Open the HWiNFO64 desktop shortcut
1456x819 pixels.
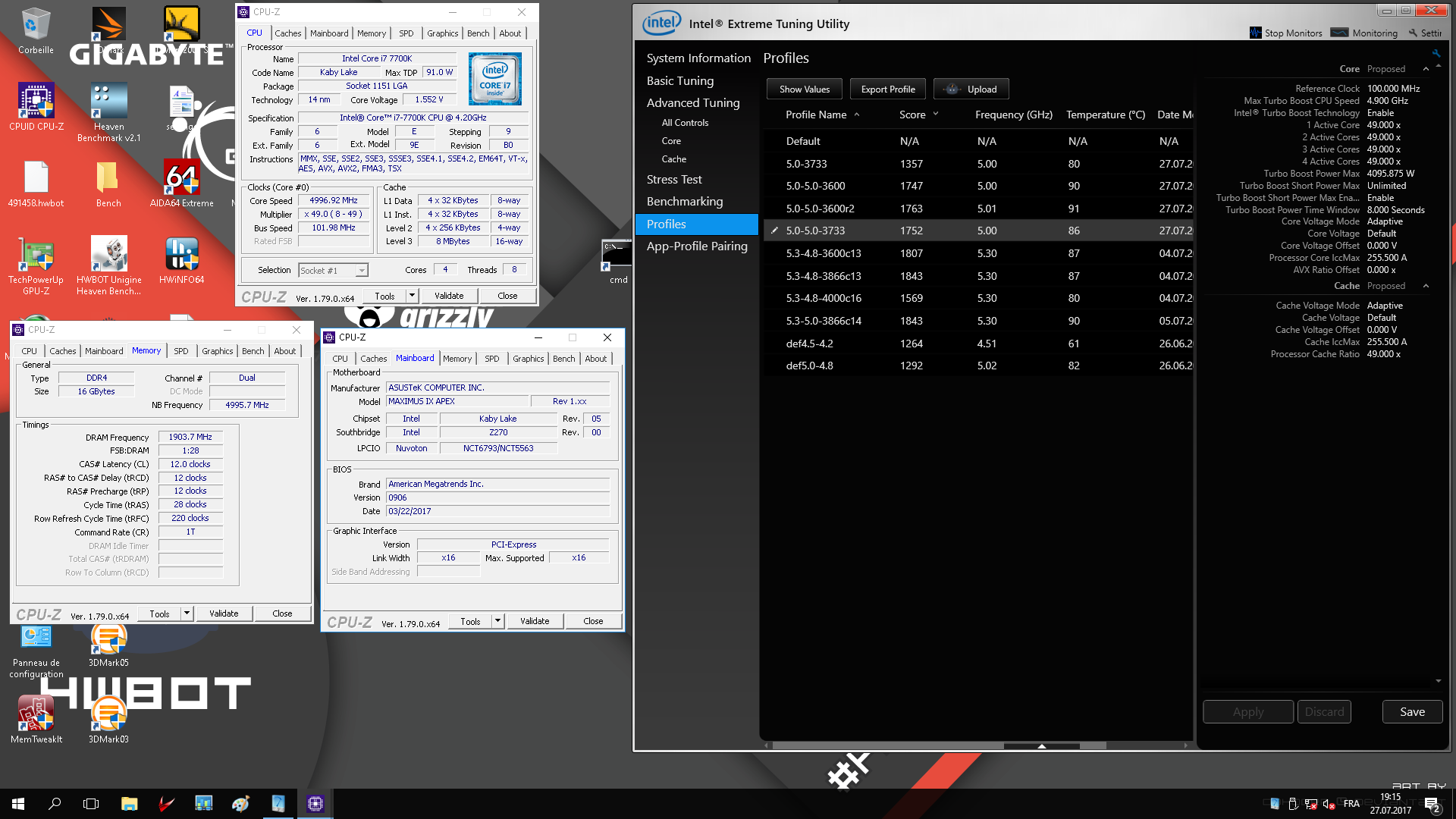pos(181,260)
